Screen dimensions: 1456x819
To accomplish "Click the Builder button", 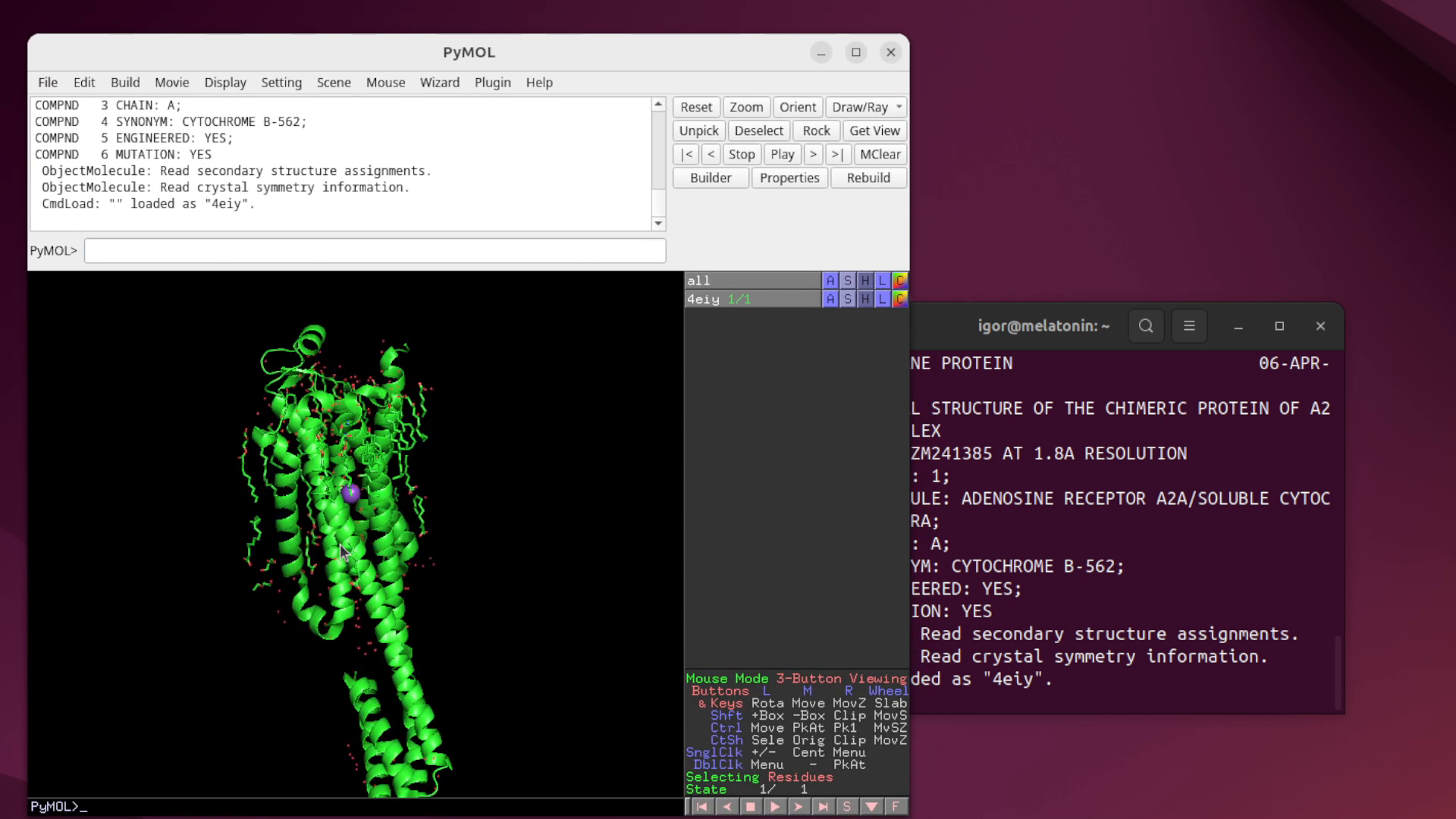I will click(x=710, y=177).
